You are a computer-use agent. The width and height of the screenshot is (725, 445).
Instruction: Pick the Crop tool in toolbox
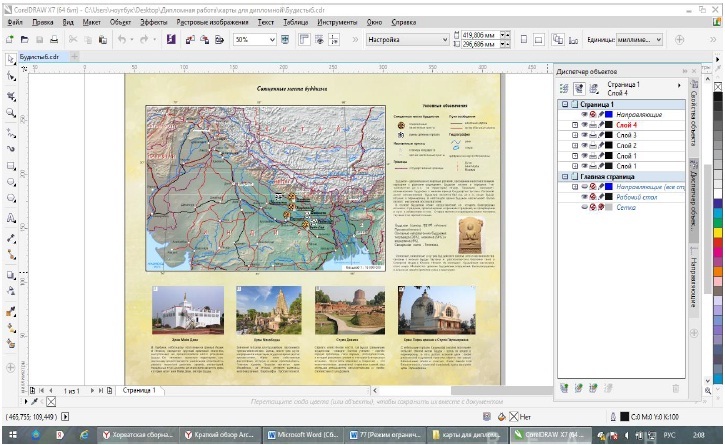pos(10,96)
